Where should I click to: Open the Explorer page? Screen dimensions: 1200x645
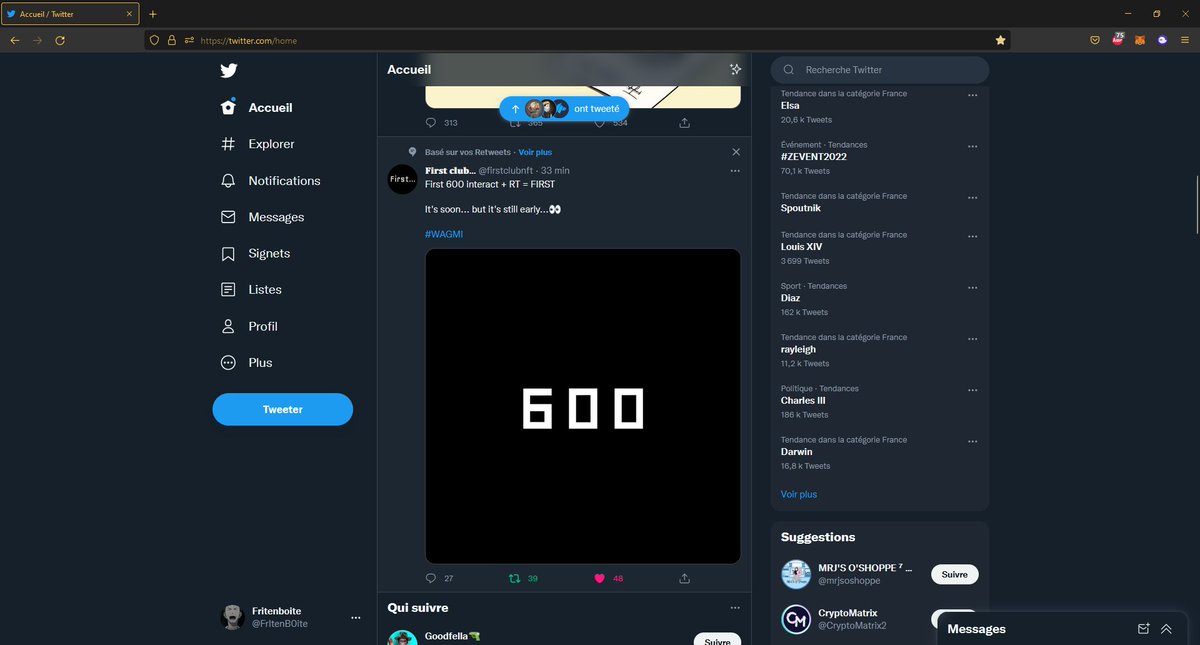258,144
